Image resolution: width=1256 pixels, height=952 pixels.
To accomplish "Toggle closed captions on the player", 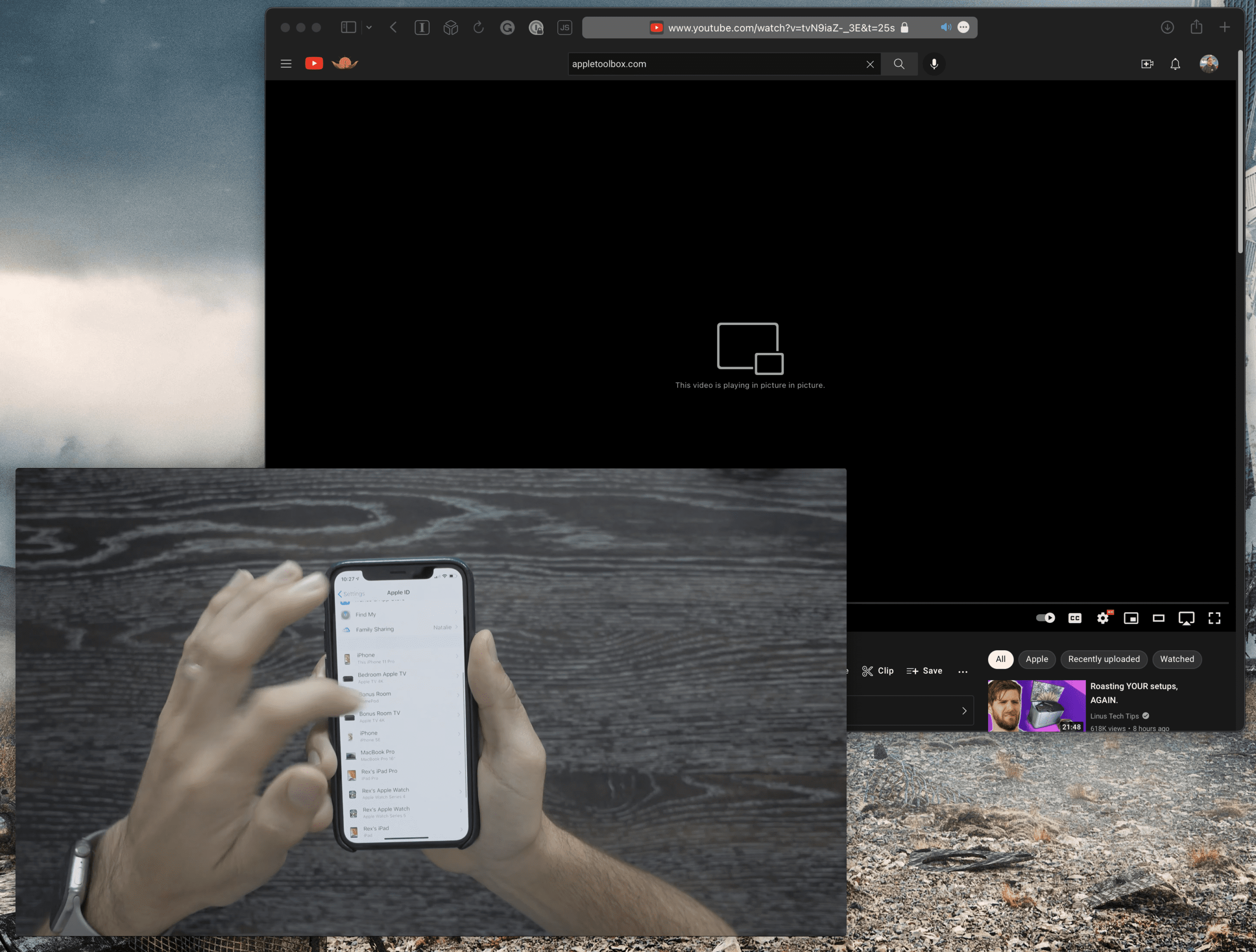I will click(1075, 618).
